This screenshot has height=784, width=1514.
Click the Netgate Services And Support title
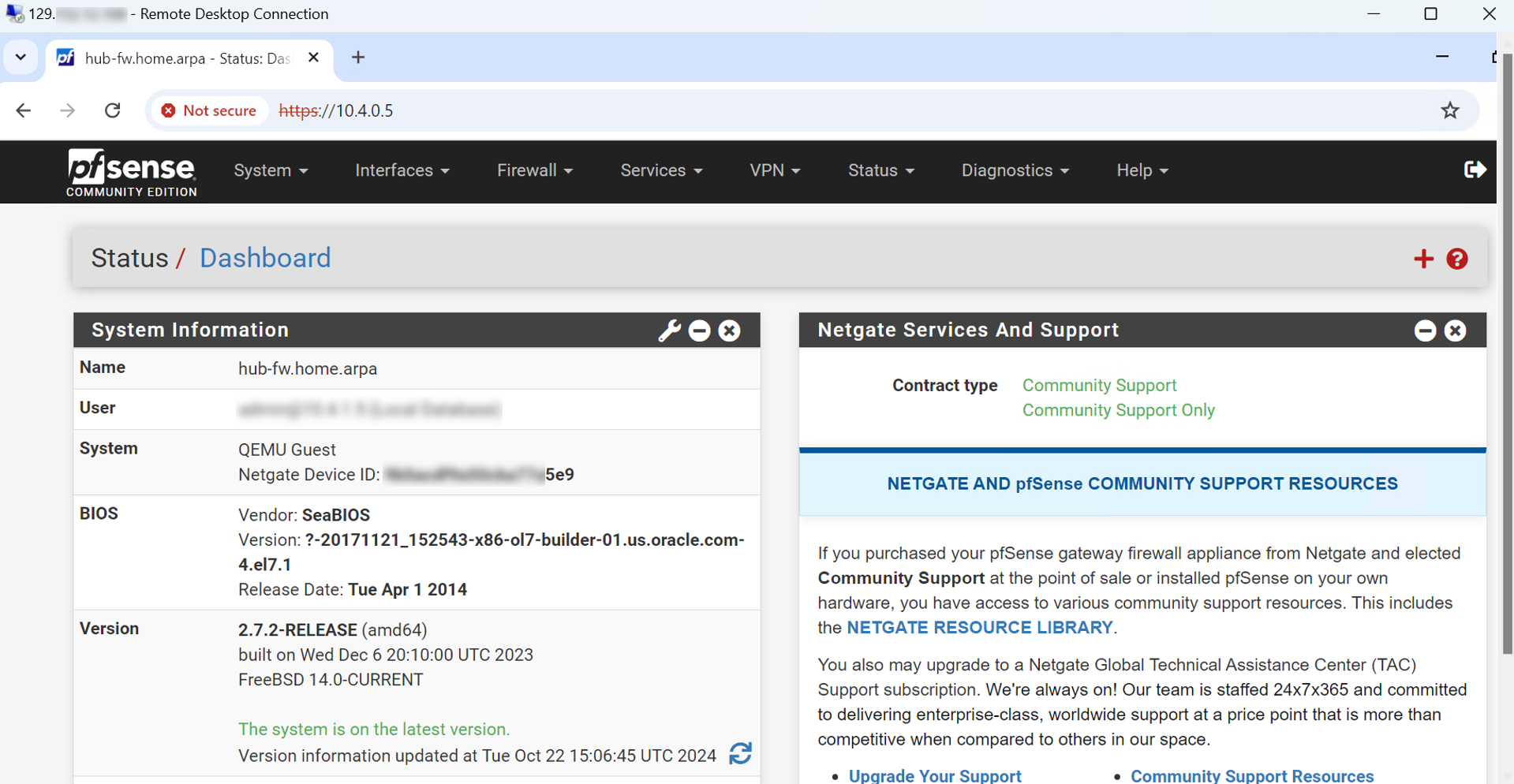pyautogui.click(x=968, y=330)
